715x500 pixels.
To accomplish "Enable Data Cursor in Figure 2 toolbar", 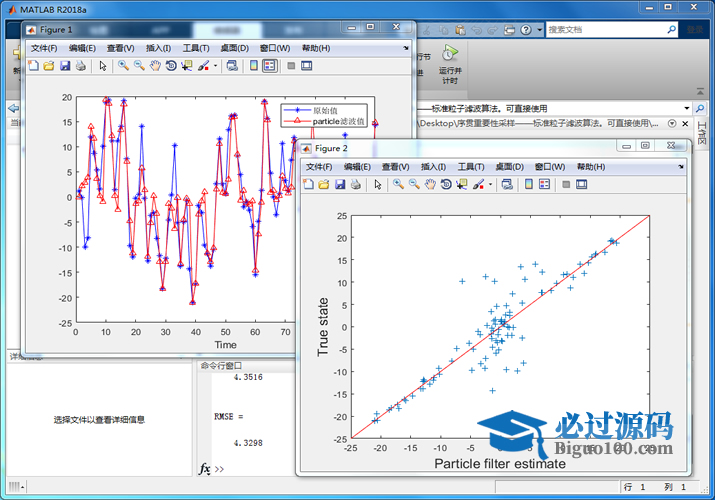I will coord(461,184).
